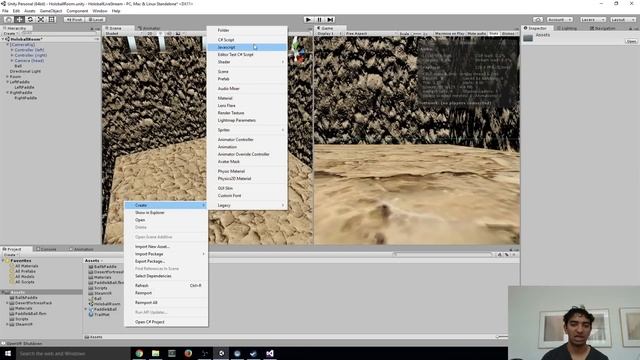Open Hierarchy Create dropdown
Image resolution: width=640 pixels, height=360 pixels.
[10, 33]
